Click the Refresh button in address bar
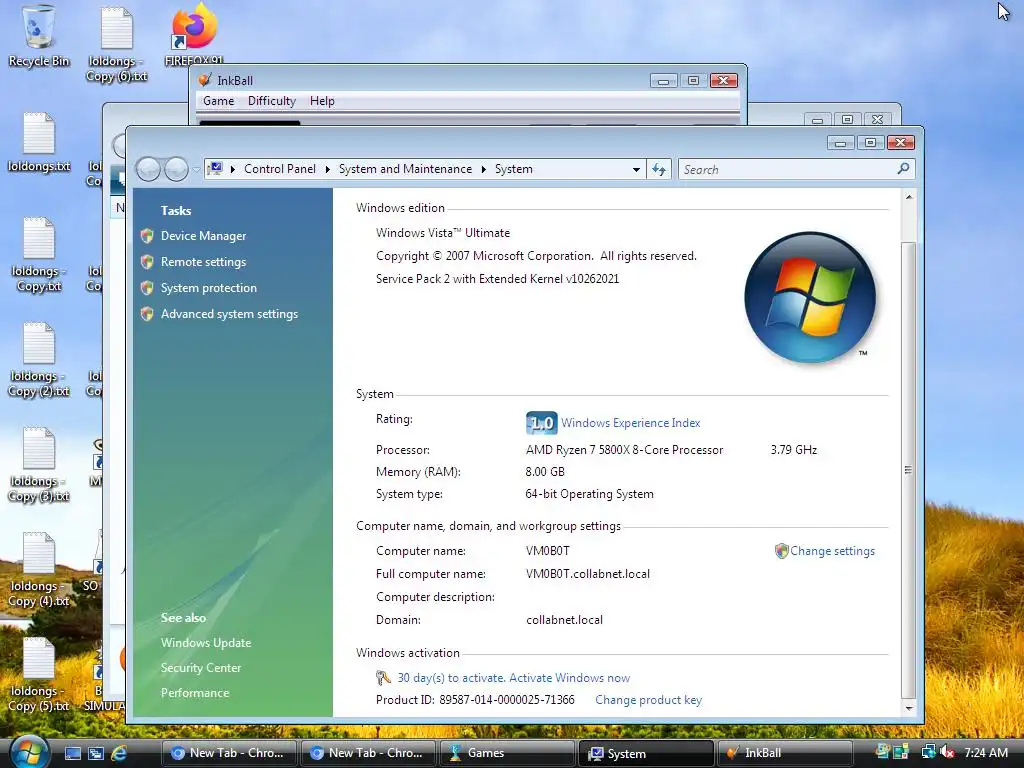 pyautogui.click(x=659, y=170)
